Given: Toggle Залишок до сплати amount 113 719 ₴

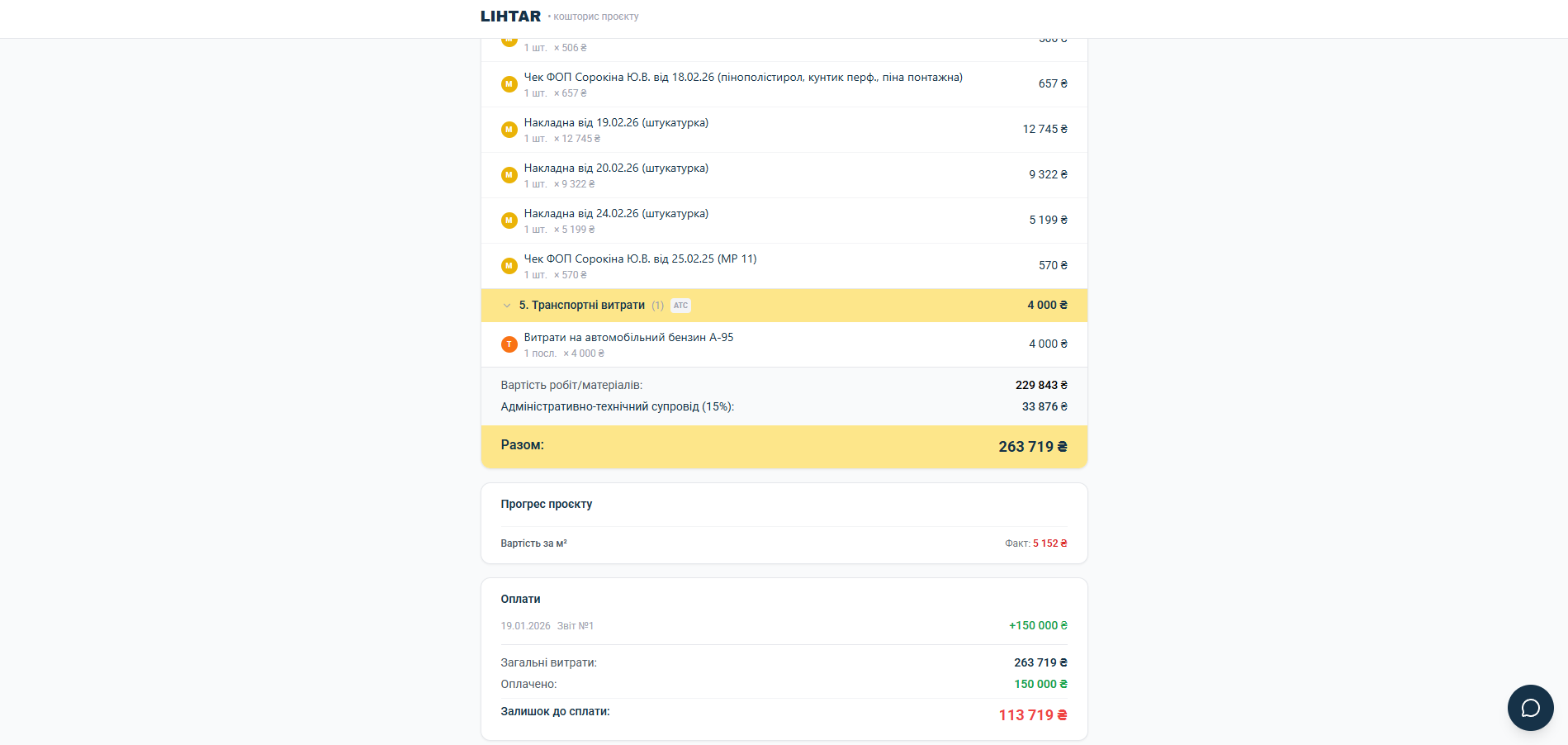Looking at the screenshot, I should [1031, 714].
